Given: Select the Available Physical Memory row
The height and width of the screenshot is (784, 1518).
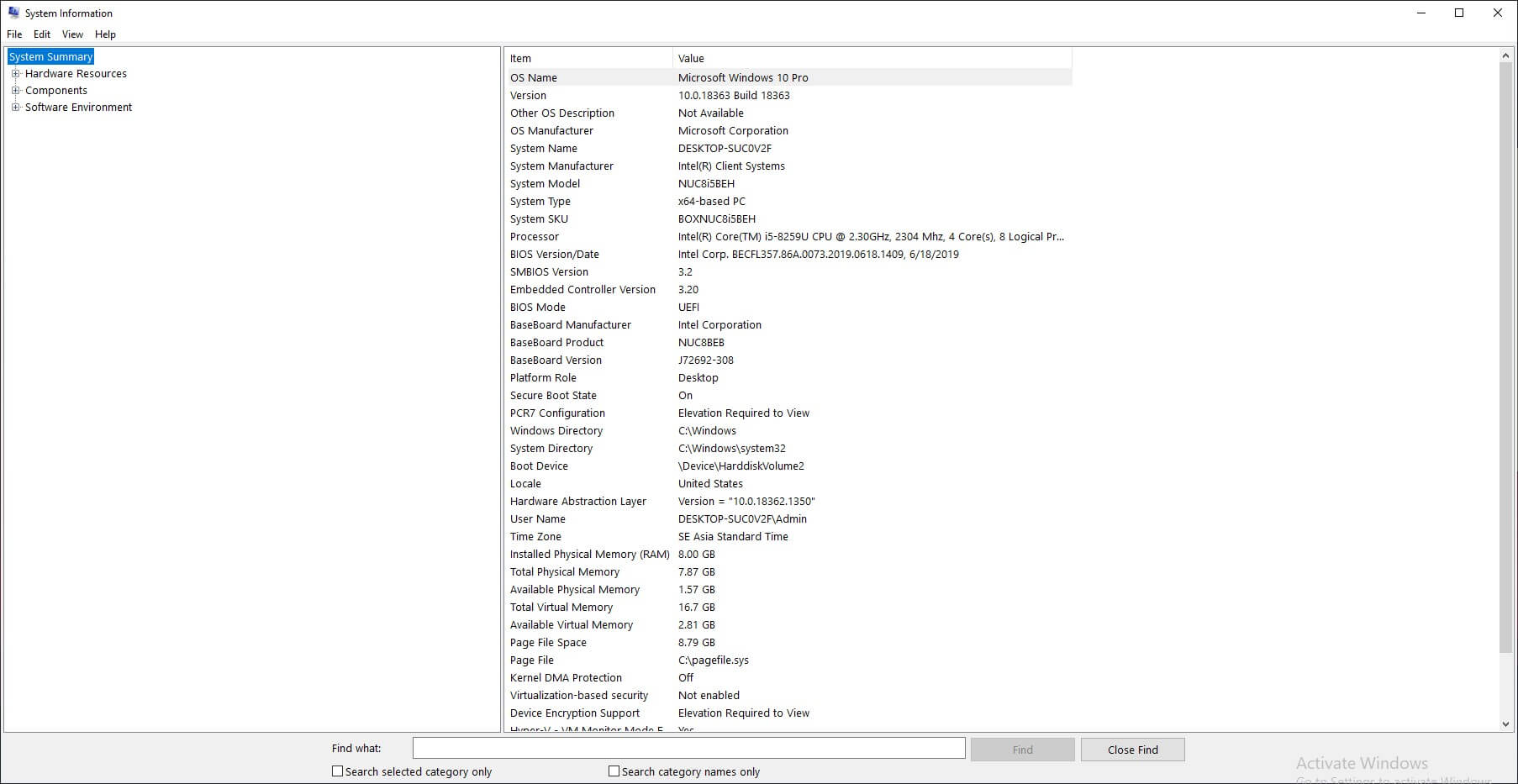Looking at the screenshot, I should click(x=788, y=589).
